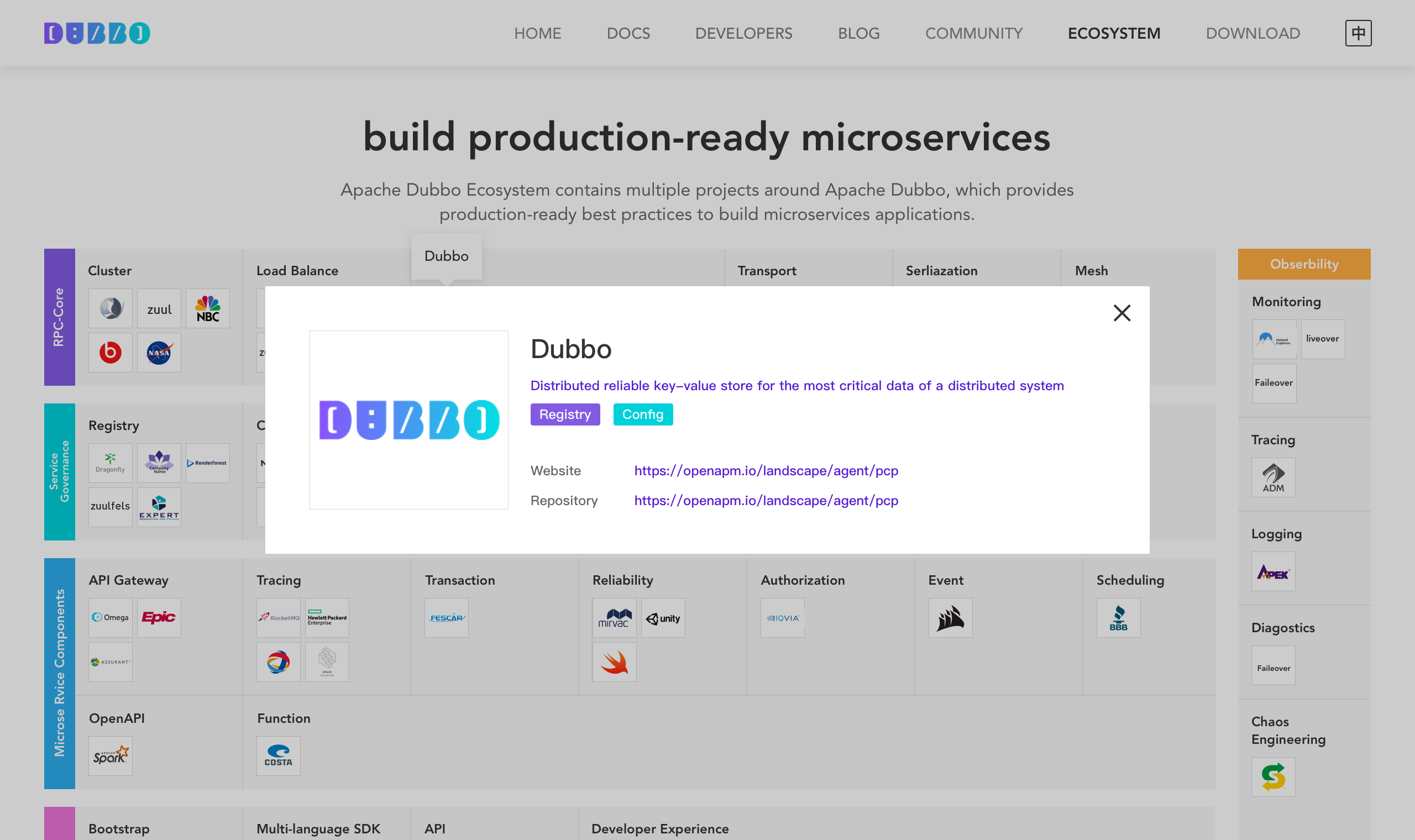Click the Dubbo tooltip label
Image resolution: width=1415 pixels, height=840 pixels.
point(447,256)
